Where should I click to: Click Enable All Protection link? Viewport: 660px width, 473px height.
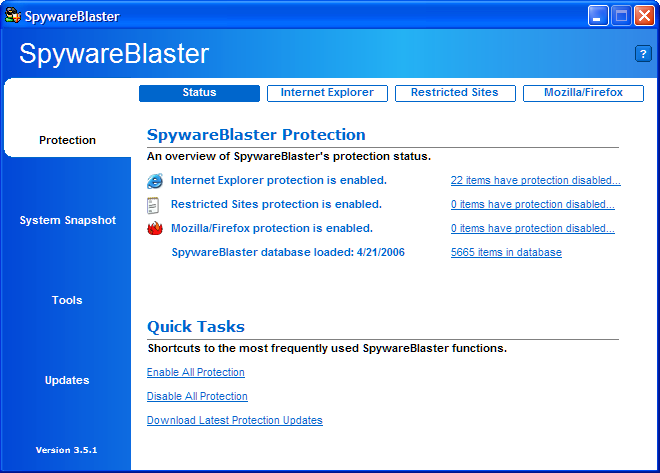(196, 372)
